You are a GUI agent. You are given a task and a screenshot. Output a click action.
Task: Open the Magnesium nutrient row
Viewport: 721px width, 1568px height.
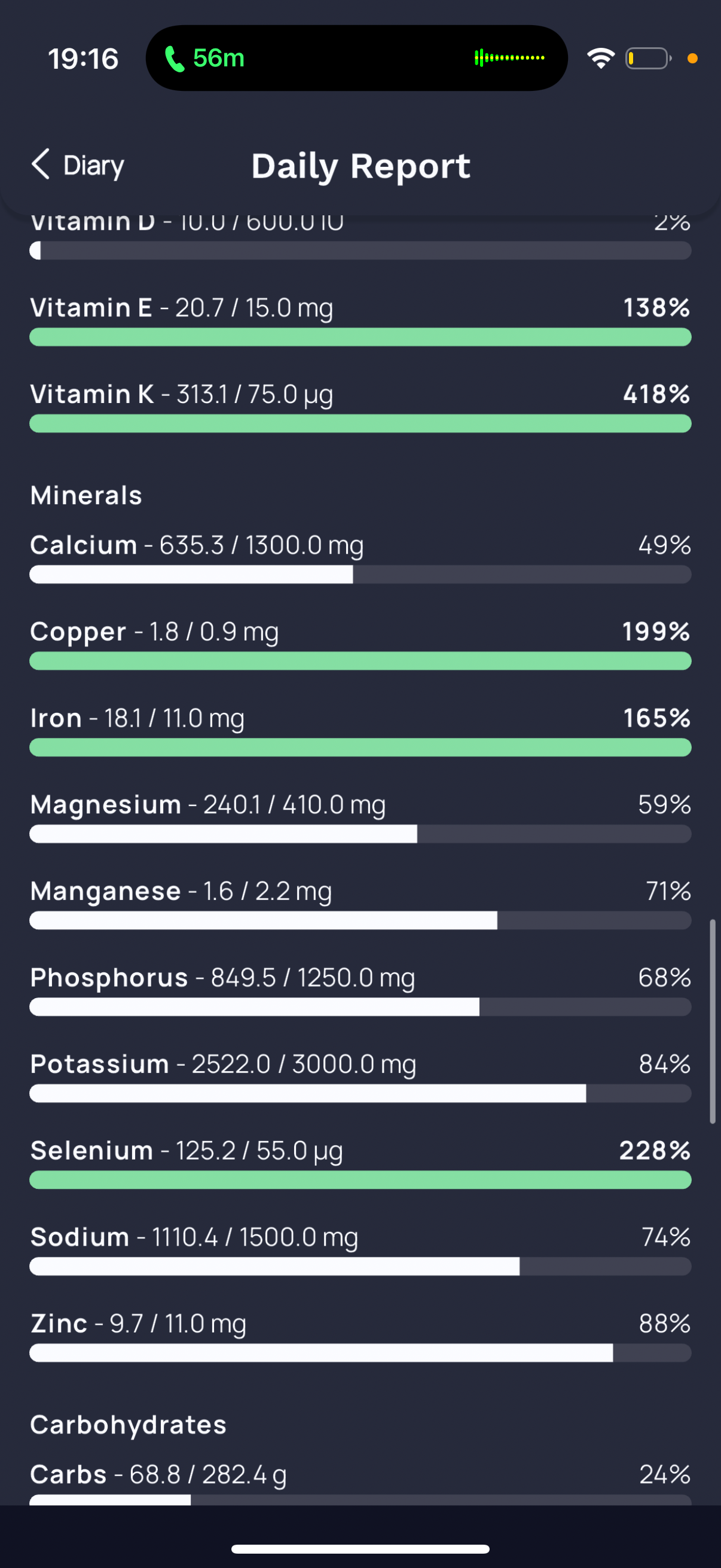360,817
